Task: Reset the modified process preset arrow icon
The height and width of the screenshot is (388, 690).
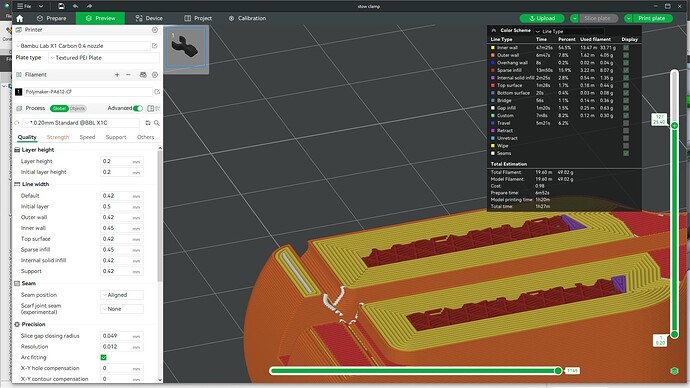Action: click(17, 123)
